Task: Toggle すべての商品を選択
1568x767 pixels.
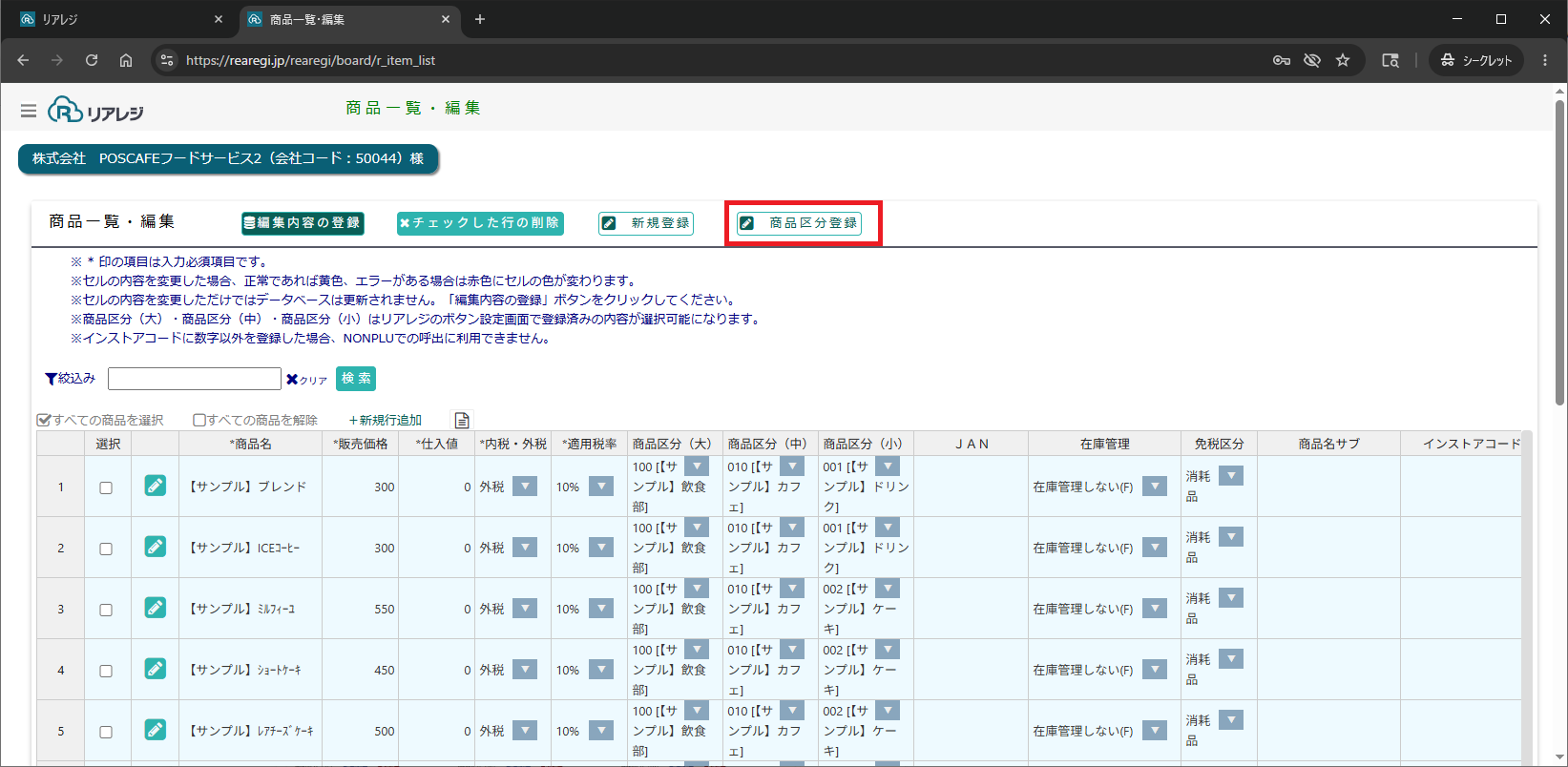Action: 100,420
